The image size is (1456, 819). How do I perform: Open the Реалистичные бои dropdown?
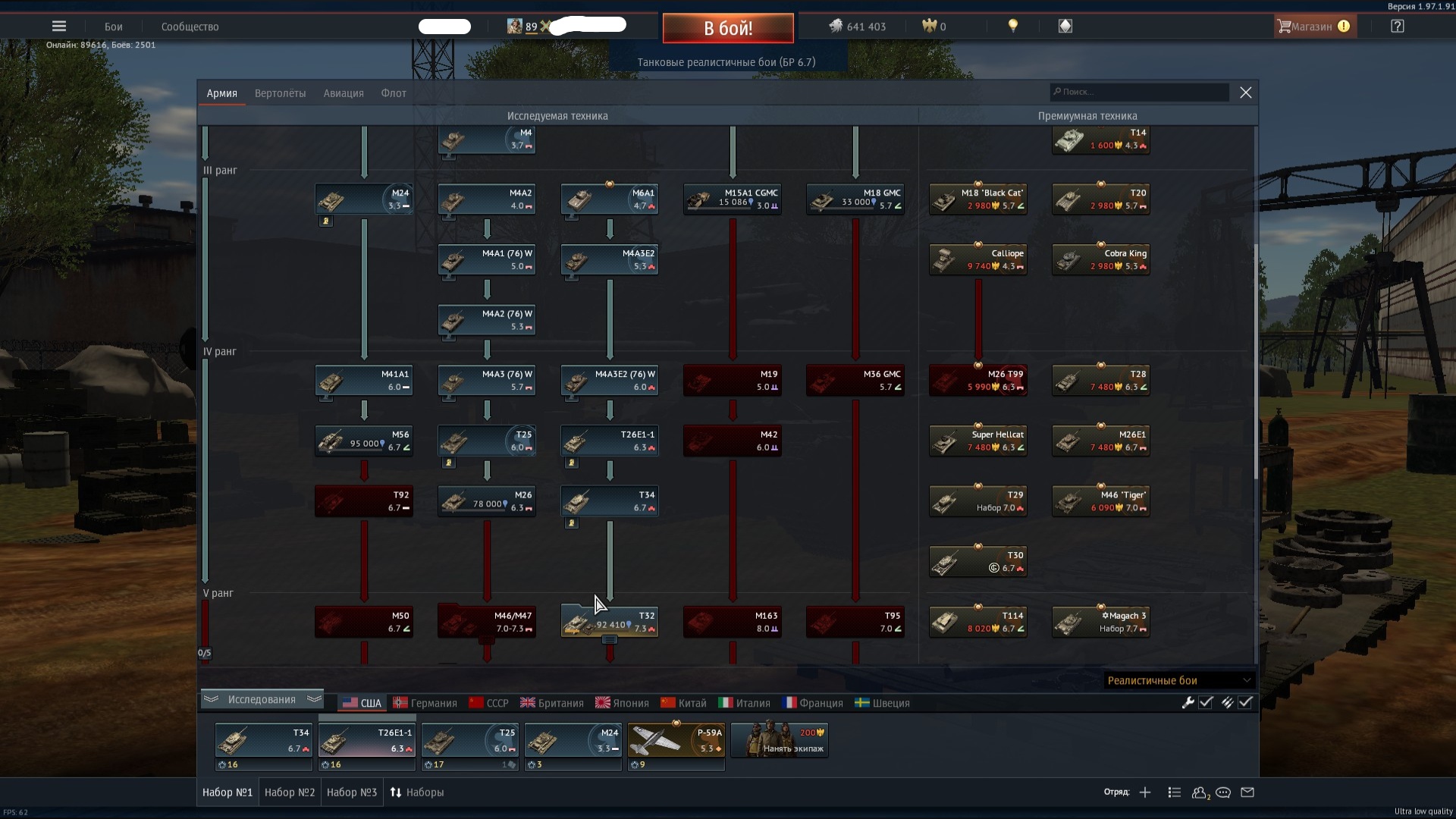(1178, 680)
